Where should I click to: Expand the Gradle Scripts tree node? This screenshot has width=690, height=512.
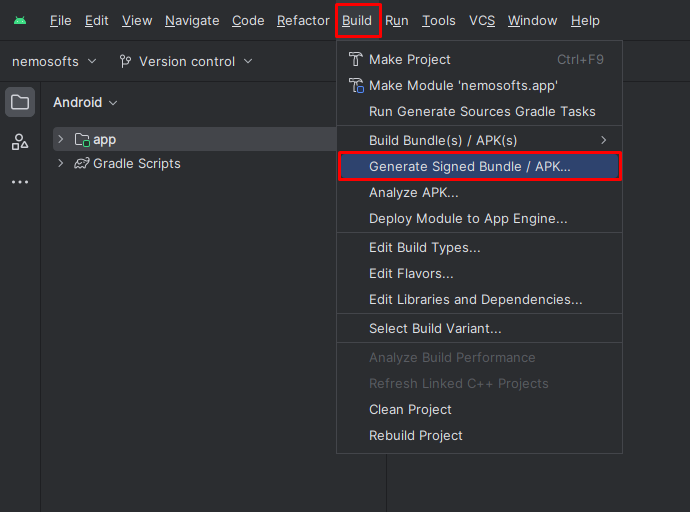[x=61, y=164]
